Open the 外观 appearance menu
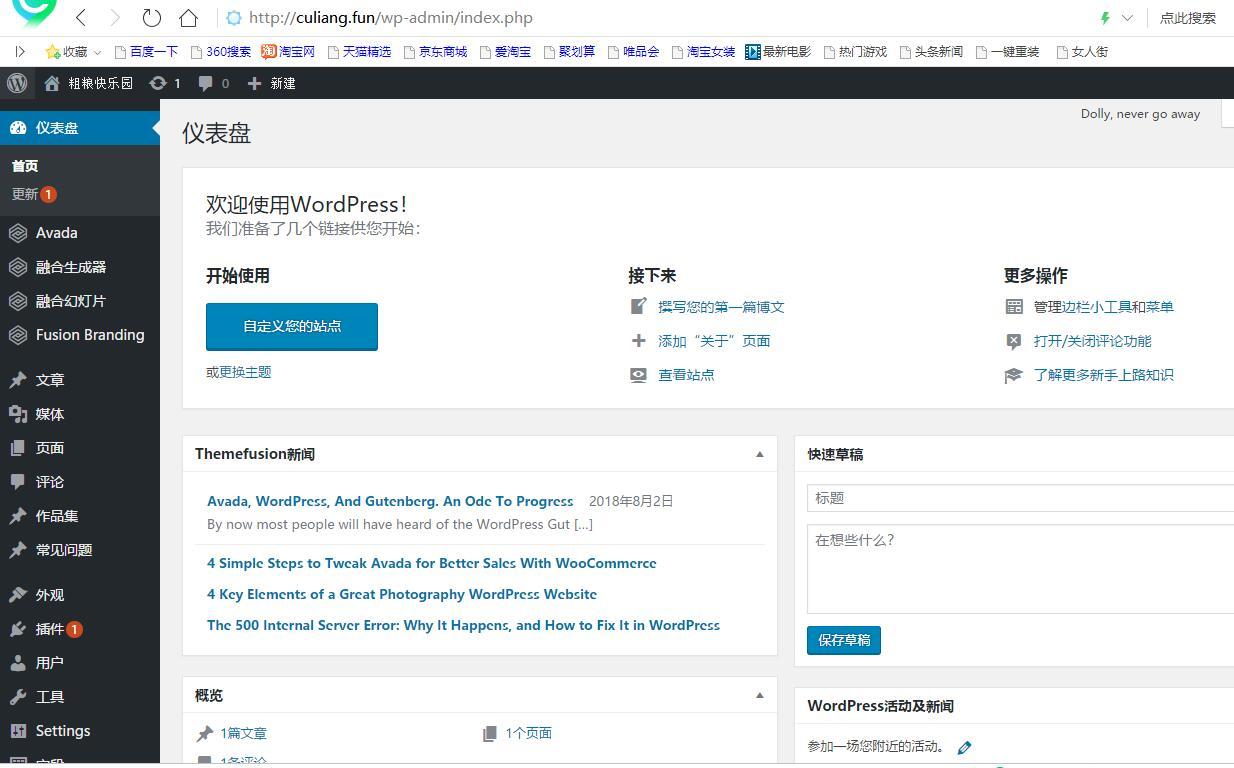The height and width of the screenshot is (768, 1234). [80, 595]
